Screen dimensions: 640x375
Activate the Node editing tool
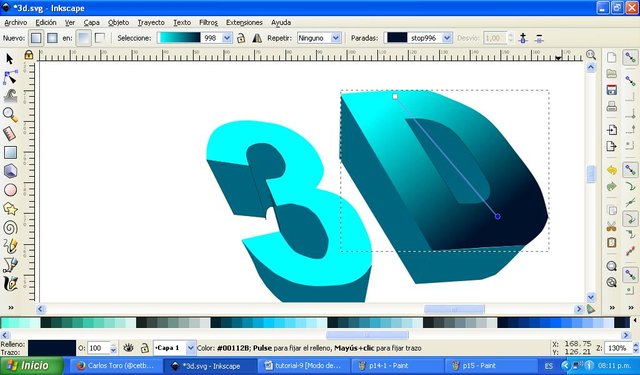10,77
